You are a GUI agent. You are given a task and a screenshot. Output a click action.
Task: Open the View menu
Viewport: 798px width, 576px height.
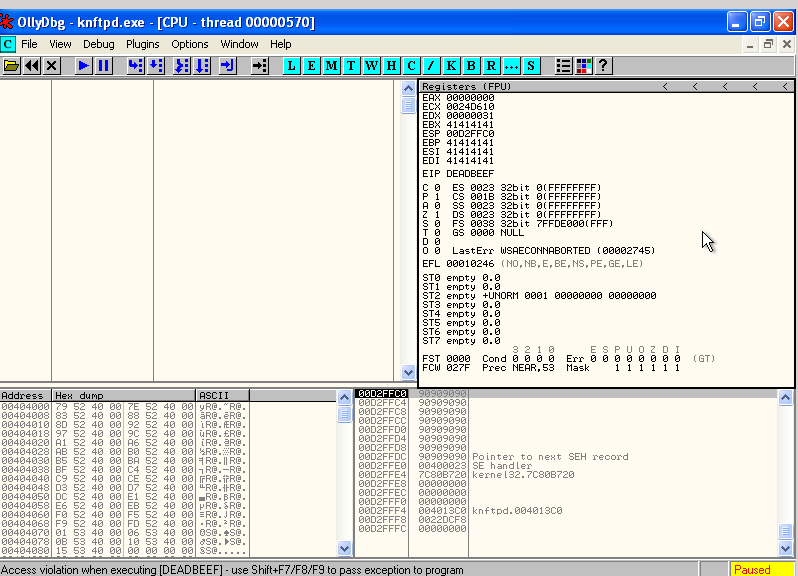(60, 44)
